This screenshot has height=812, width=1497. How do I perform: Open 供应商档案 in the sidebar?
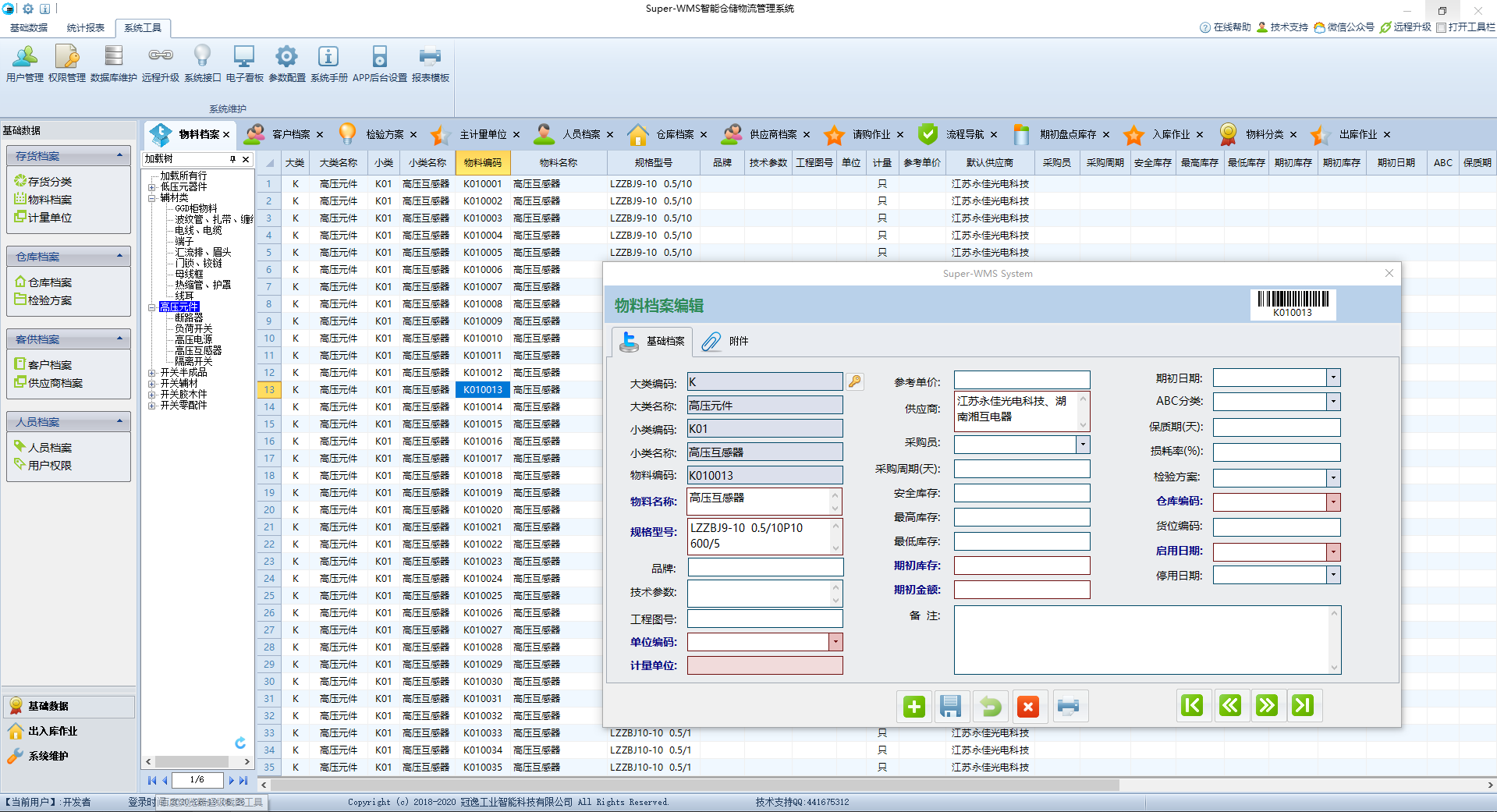[x=55, y=383]
